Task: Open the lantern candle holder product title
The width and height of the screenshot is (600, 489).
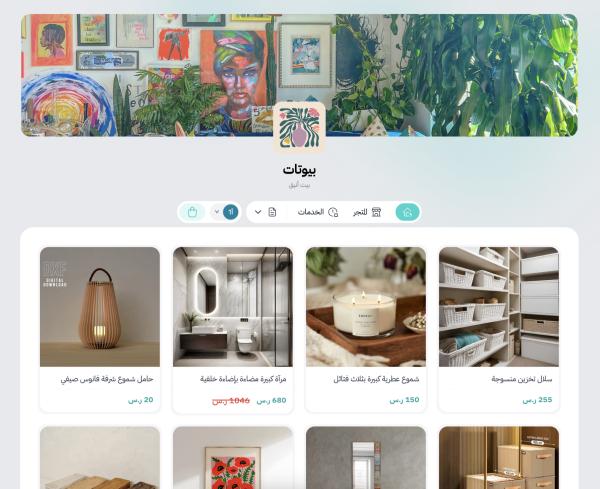Action: point(107,379)
